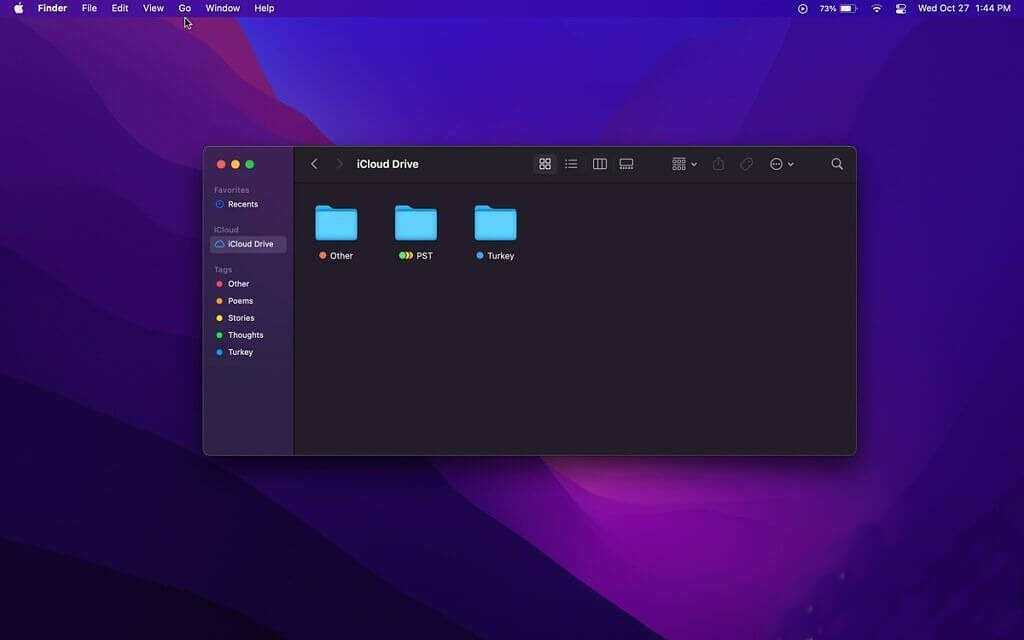Click the iCloud Drive window title

387,165
